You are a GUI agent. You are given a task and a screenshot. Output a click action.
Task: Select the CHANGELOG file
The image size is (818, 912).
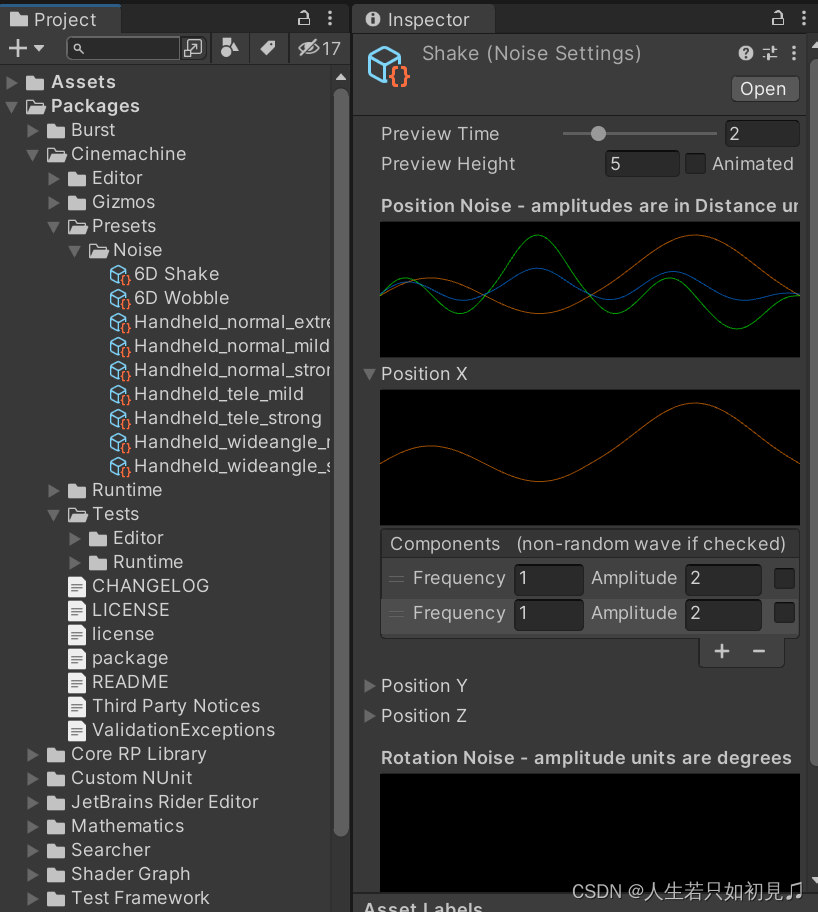point(138,586)
